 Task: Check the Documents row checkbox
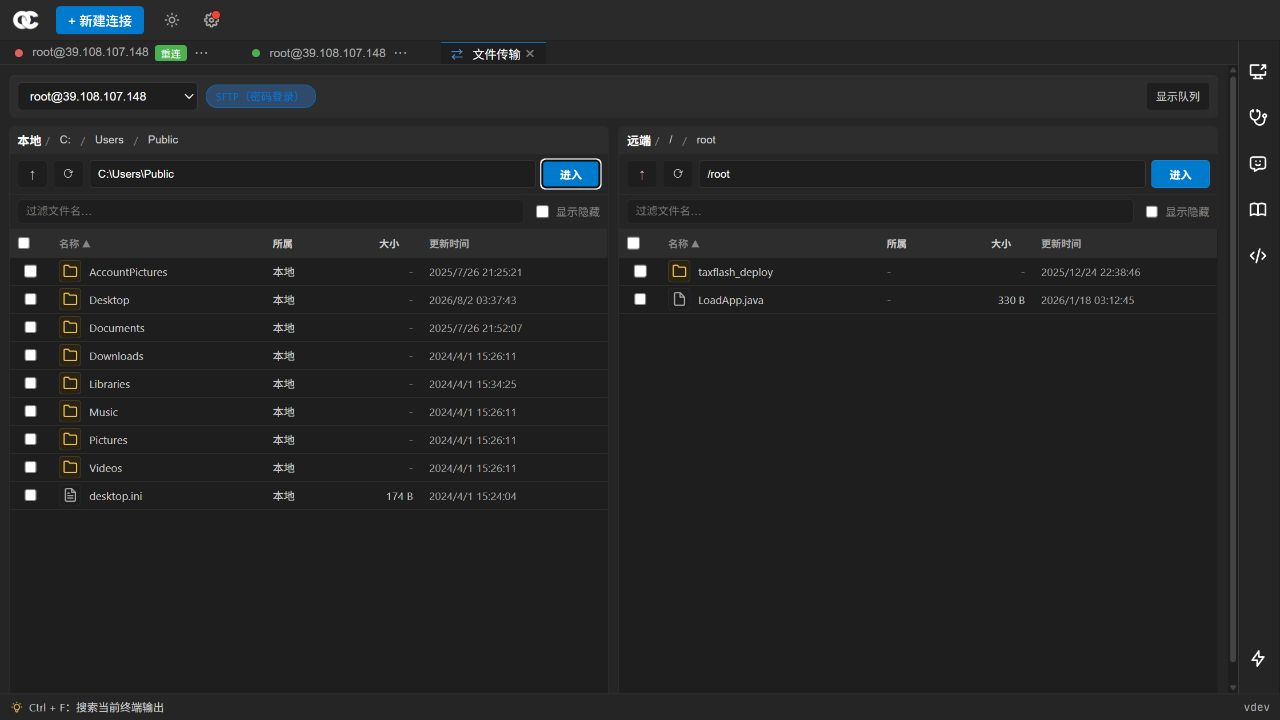click(31, 327)
